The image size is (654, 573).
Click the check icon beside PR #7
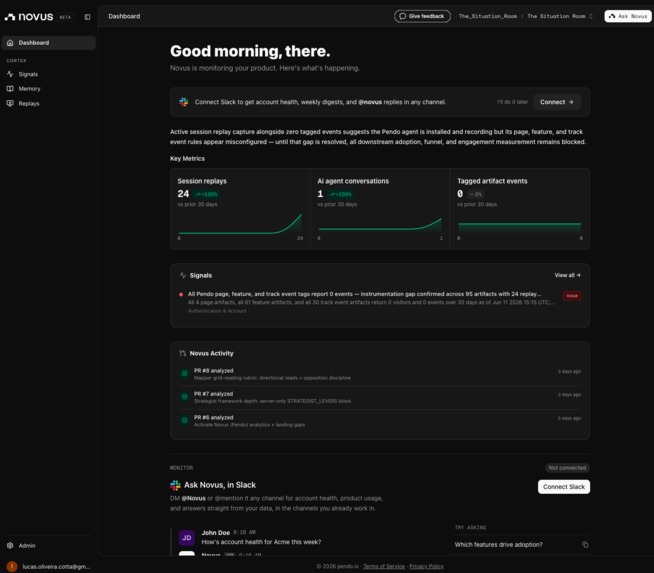(184, 397)
